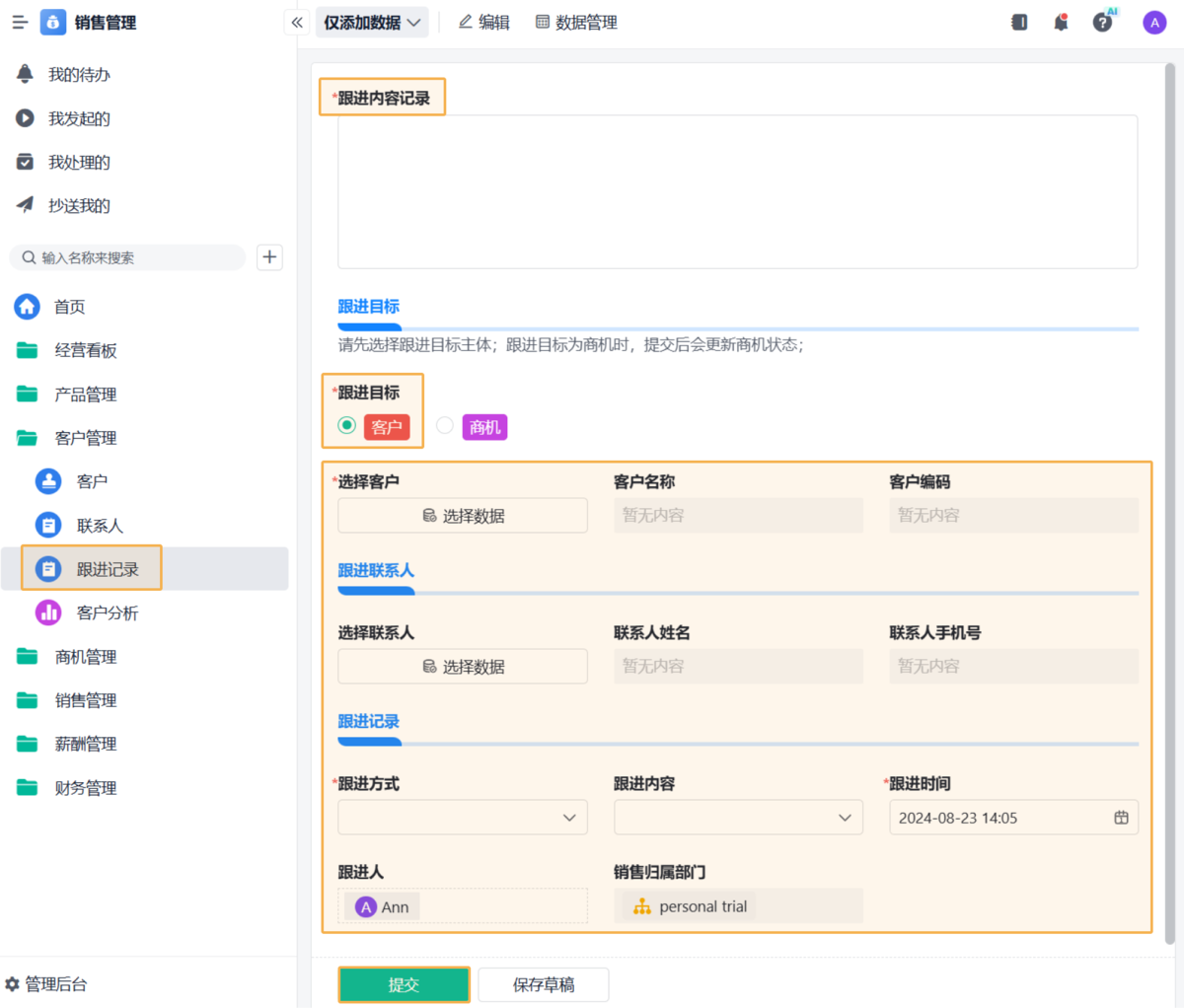The image size is (1184, 1008).
Task: Expand the 跟进方式 dropdown
Action: (x=462, y=818)
